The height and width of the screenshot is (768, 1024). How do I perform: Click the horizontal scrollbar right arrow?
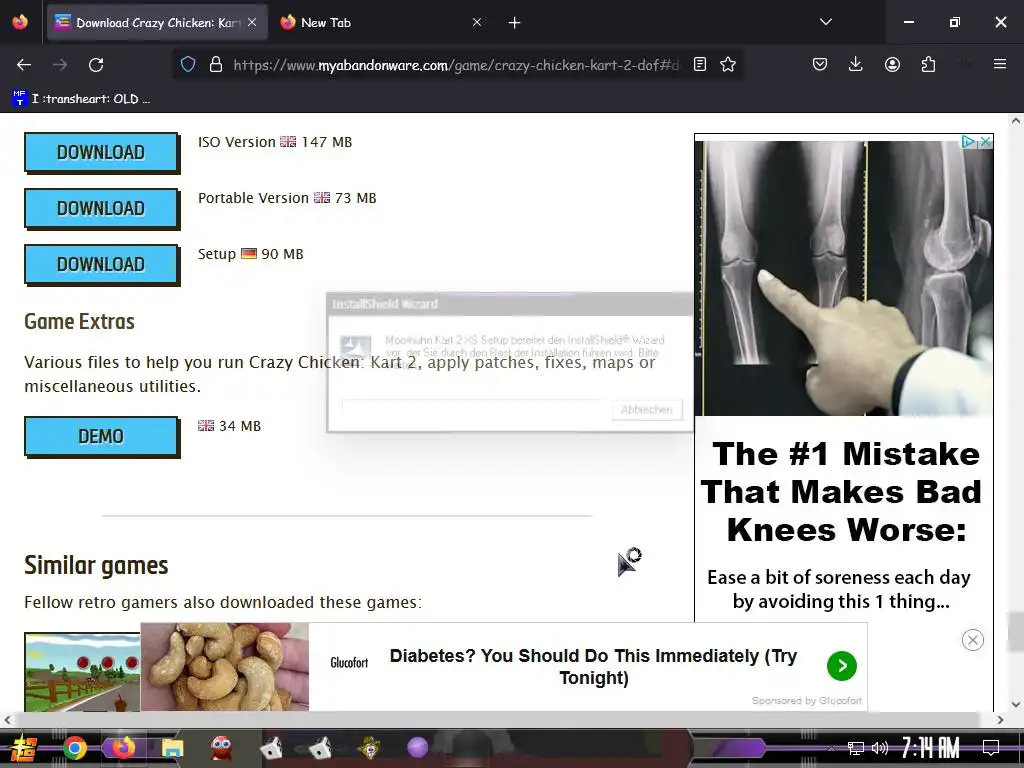click(x=1000, y=720)
